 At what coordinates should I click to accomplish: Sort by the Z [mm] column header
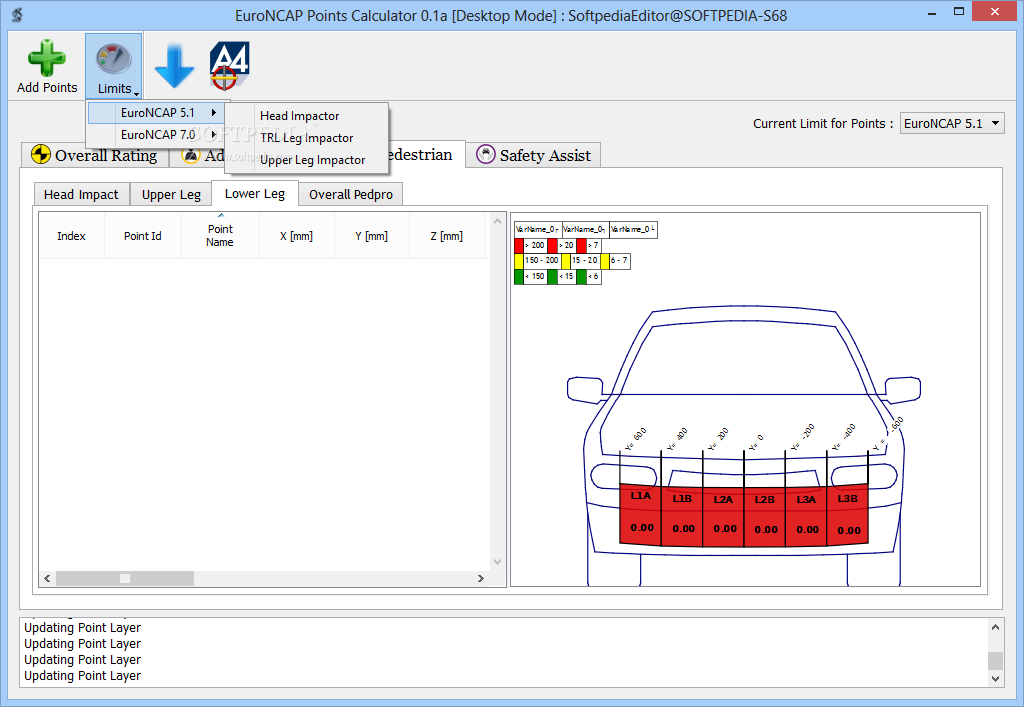[447, 236]
